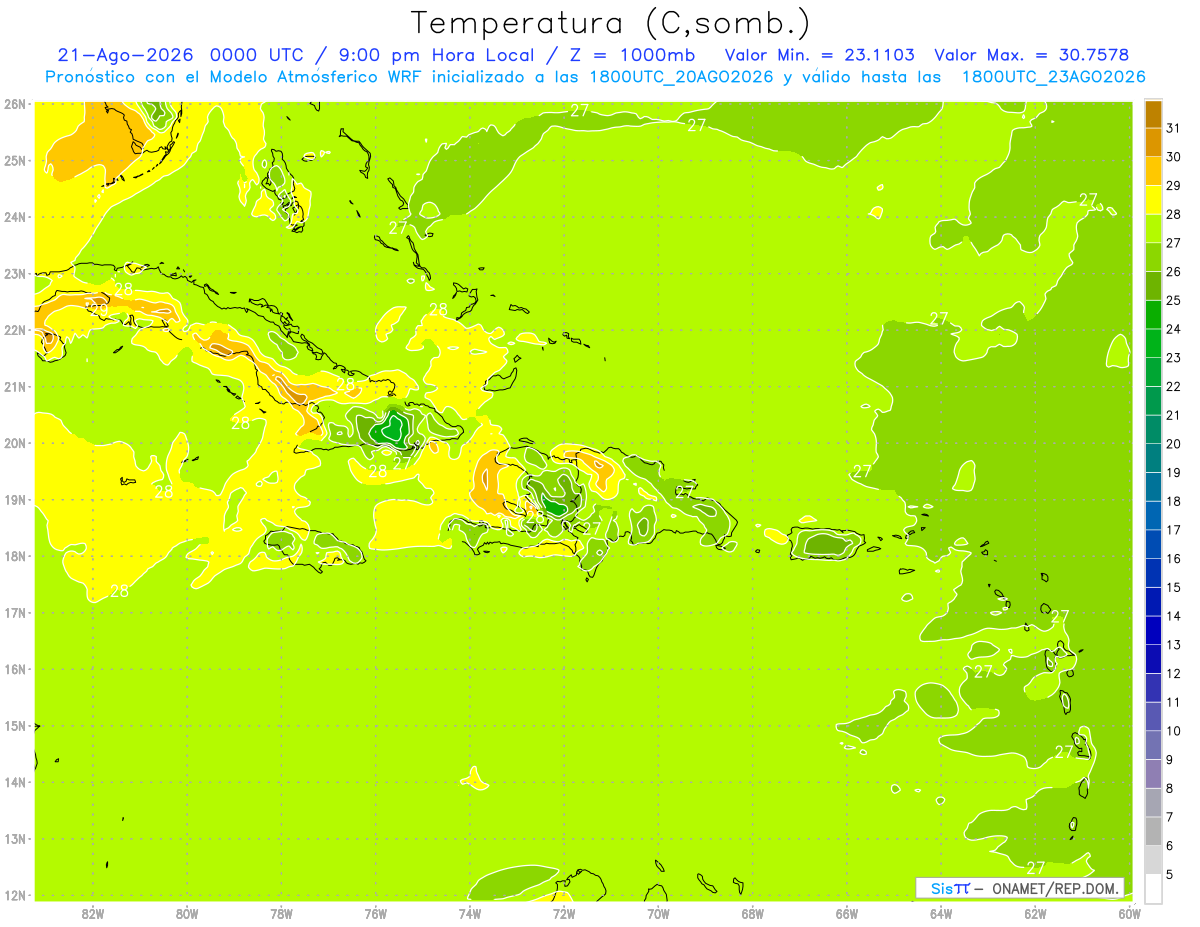
Task: Click the 16N latitude label
Action: 15,669
